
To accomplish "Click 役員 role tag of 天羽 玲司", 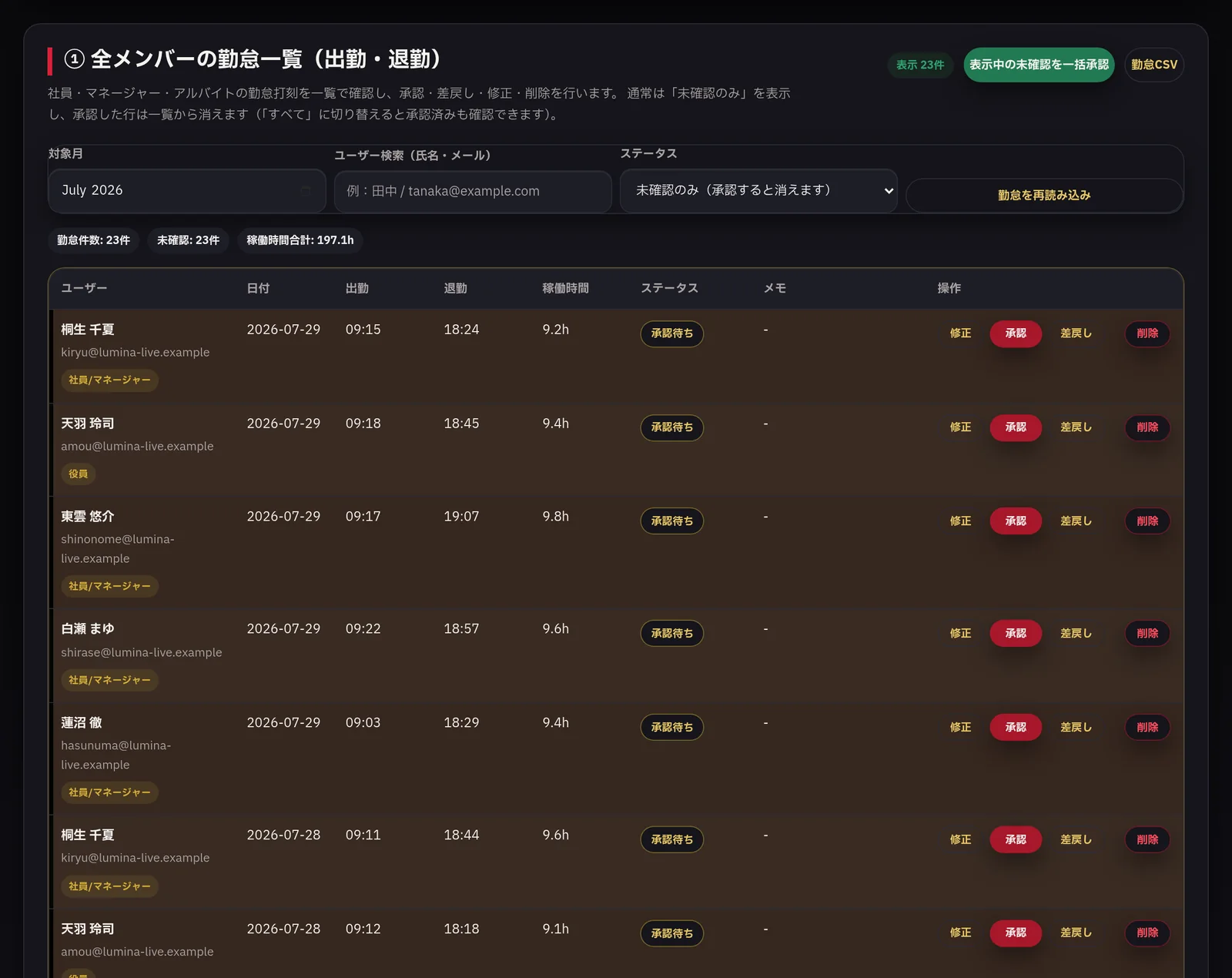I will [x=78, y=474].
